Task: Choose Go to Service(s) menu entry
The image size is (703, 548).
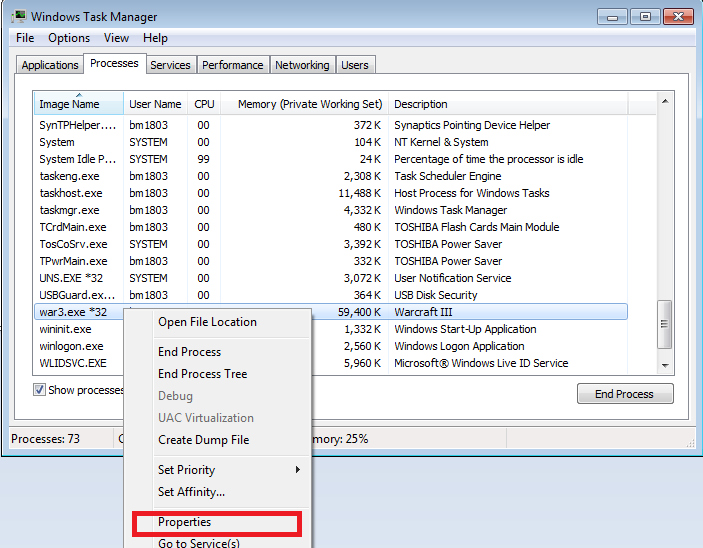Action: [x=199, y=542]
